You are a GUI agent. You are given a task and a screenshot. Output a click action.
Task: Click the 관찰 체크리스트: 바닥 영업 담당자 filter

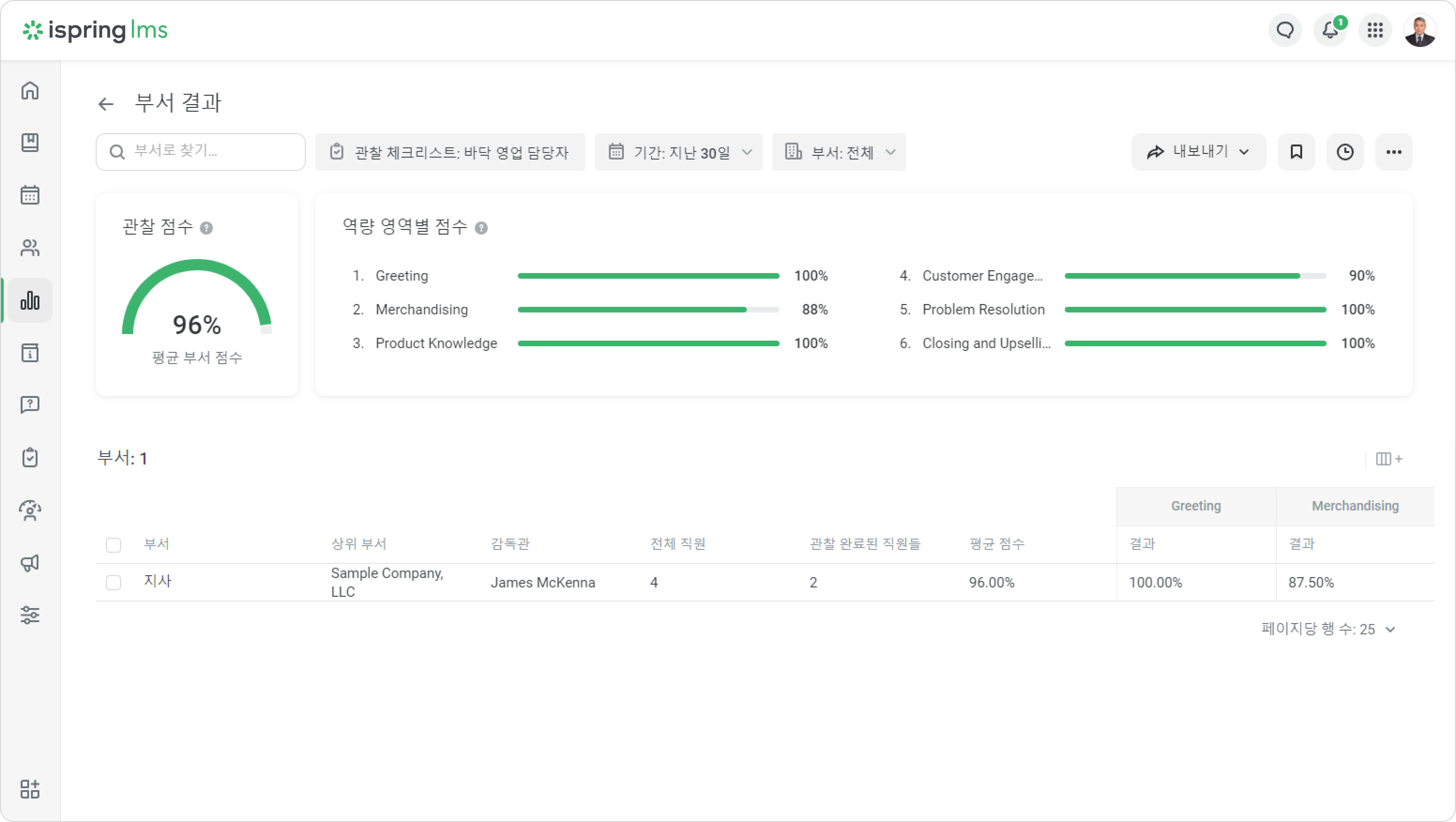pyautogui.click(x=450, y=152)
